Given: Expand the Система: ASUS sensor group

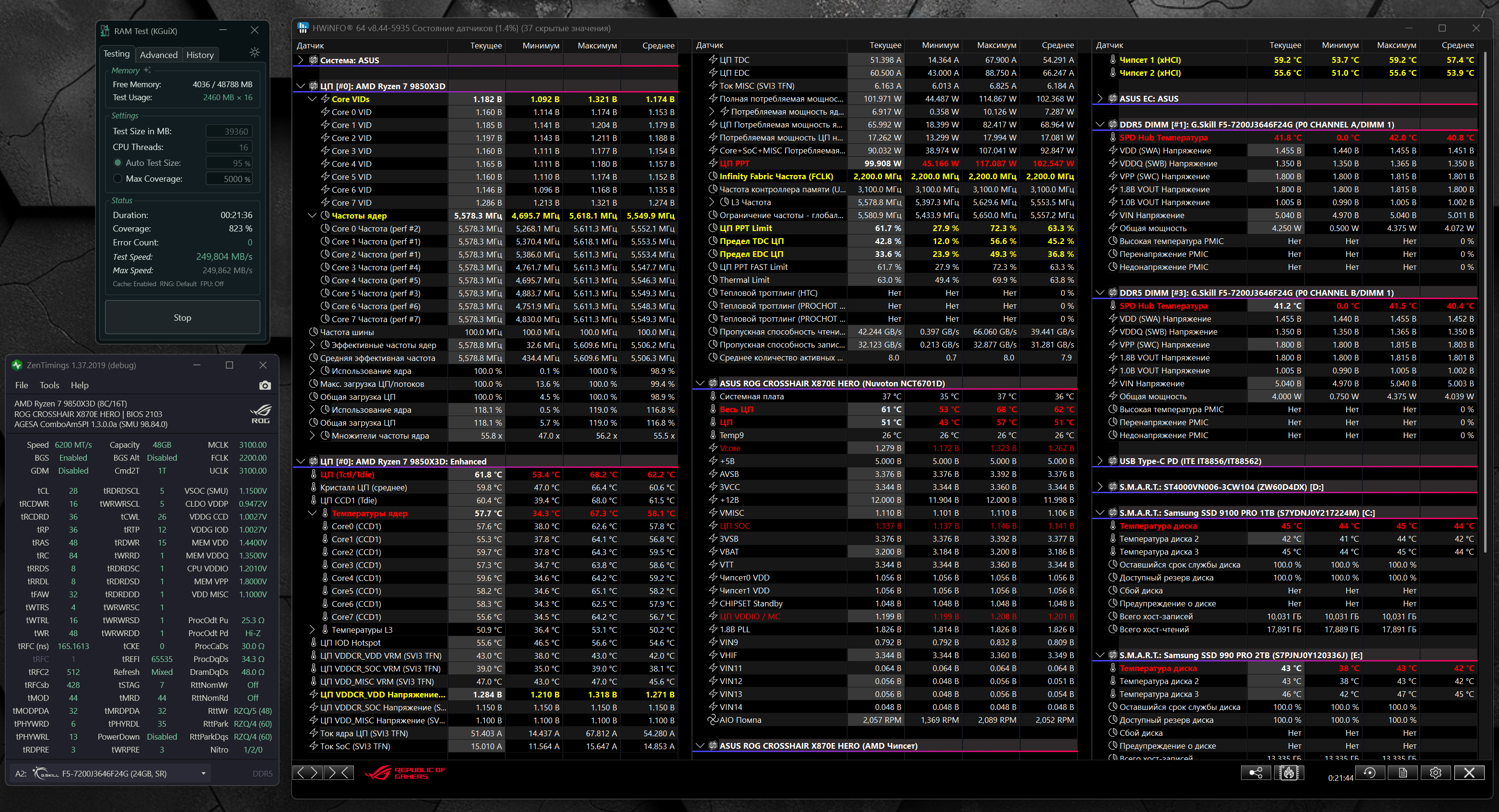Looking at the screenshot, I should pos(300,60).
